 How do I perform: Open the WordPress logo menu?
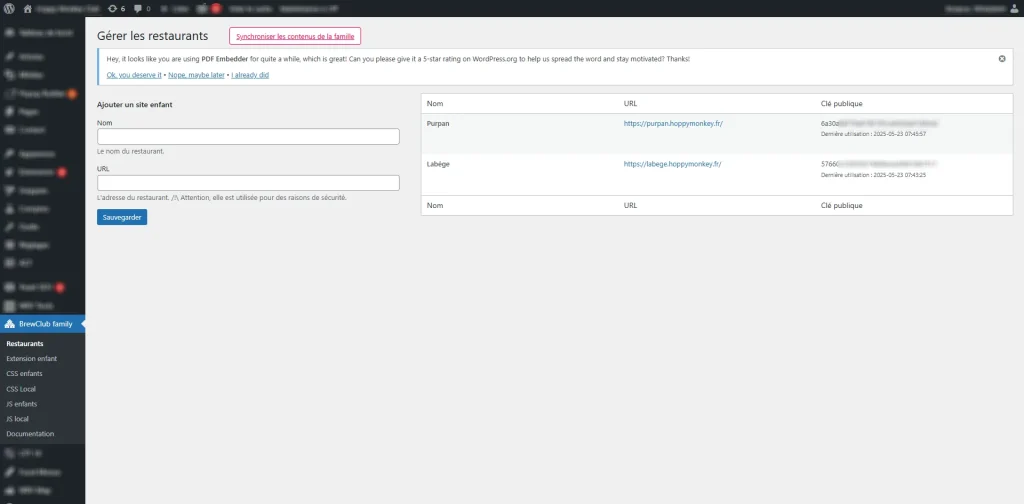click(10, 8)
